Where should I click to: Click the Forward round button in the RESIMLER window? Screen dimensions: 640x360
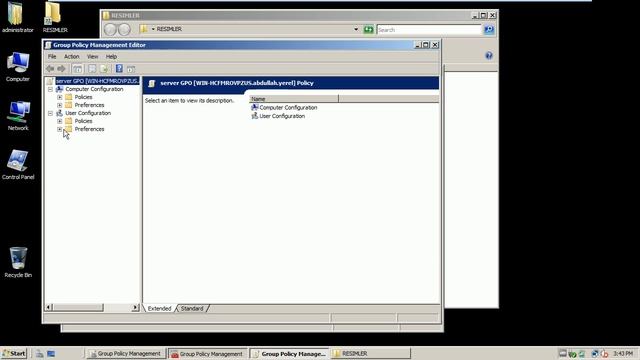point(124,29)
